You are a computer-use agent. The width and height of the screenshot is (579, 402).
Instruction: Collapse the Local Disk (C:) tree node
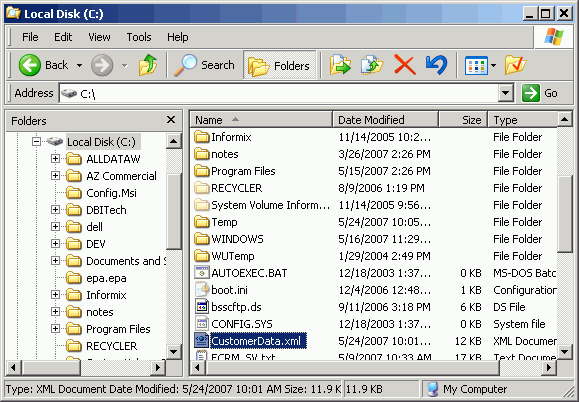tap(36, 141)
